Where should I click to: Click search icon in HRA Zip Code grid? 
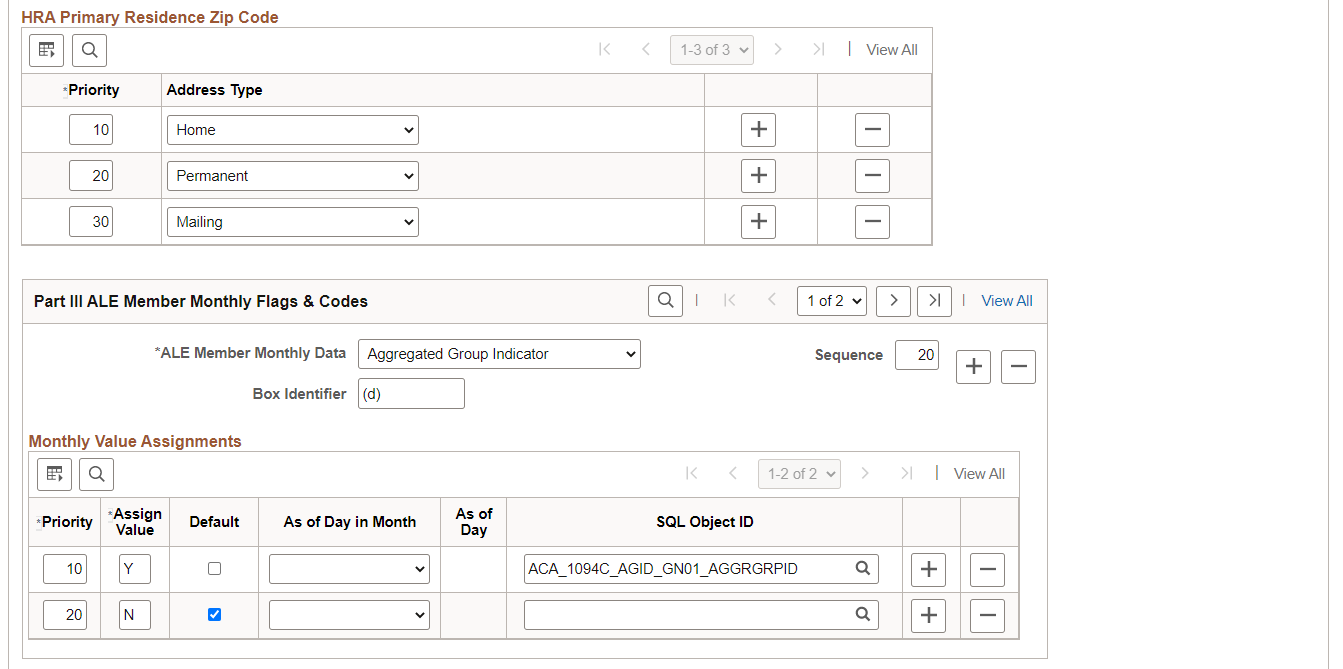(x=89, y=50)
